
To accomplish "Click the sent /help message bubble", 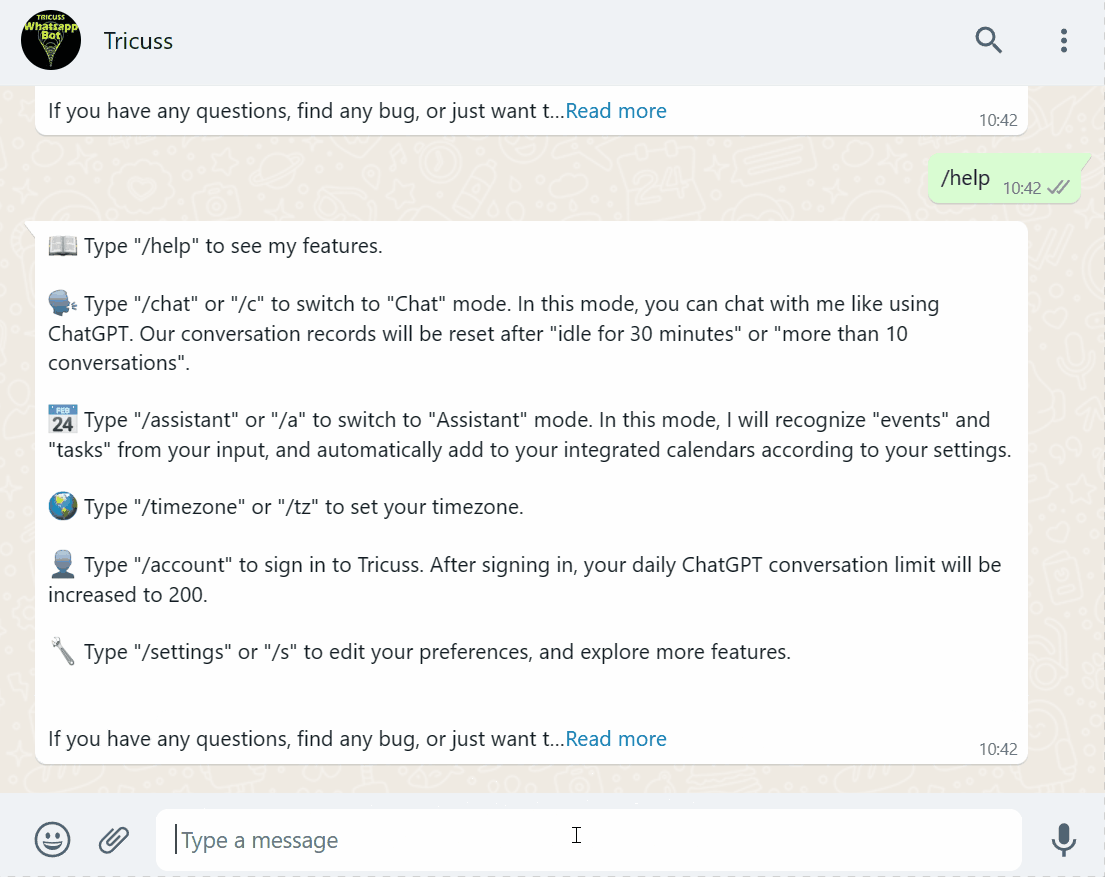I will 1005,178.
